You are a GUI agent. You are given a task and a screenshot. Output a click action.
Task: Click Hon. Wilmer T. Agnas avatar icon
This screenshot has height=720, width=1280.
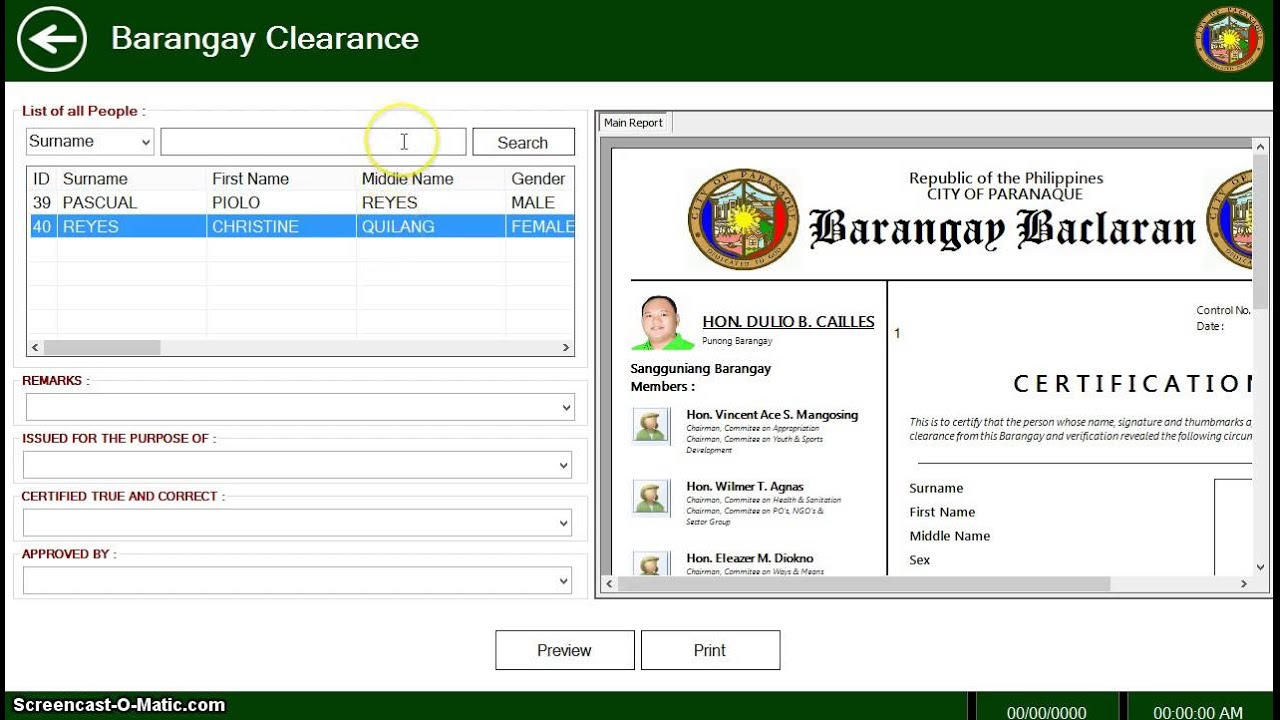(651, 497)
